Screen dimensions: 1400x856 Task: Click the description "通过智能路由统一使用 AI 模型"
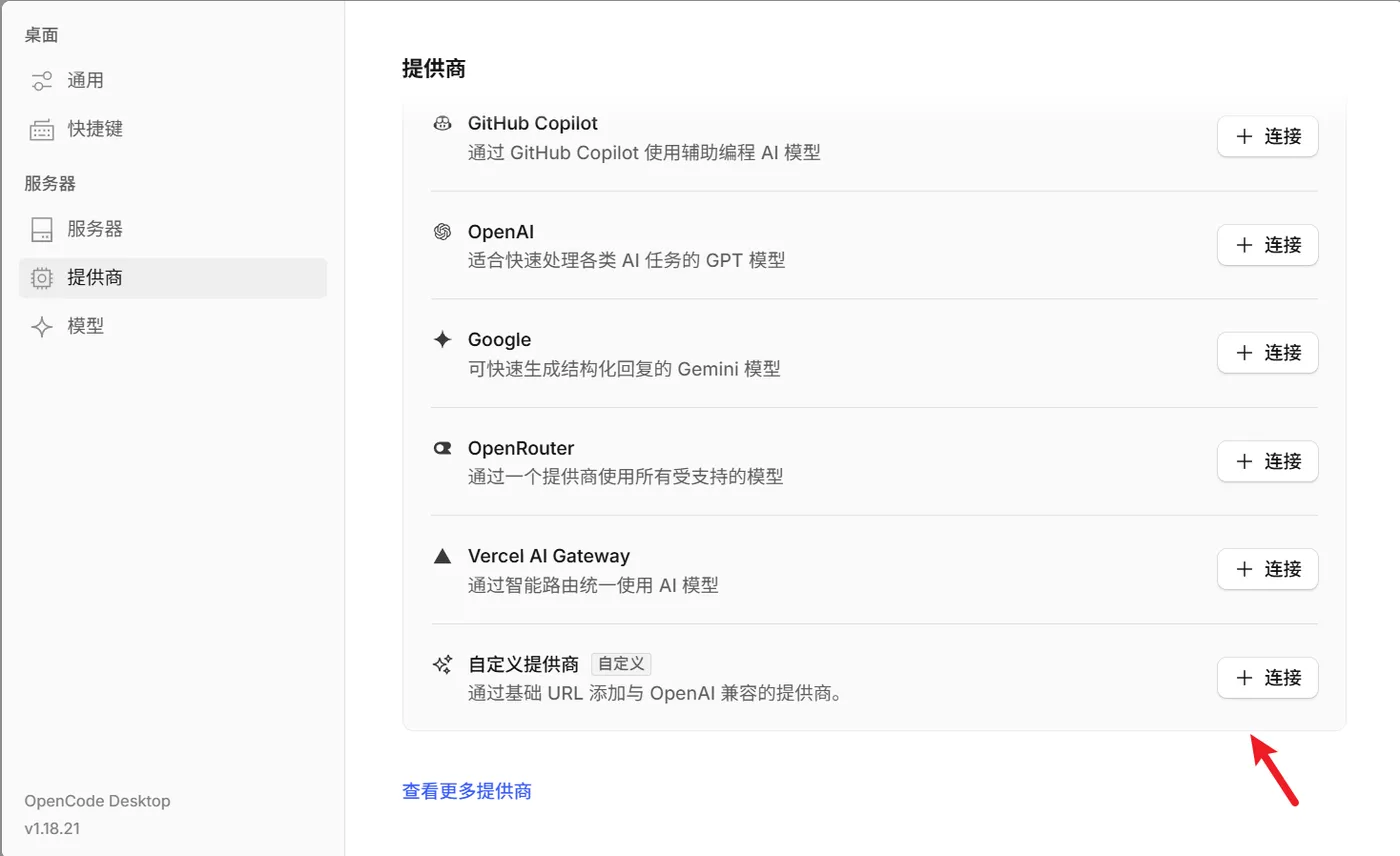click(594, 585)
